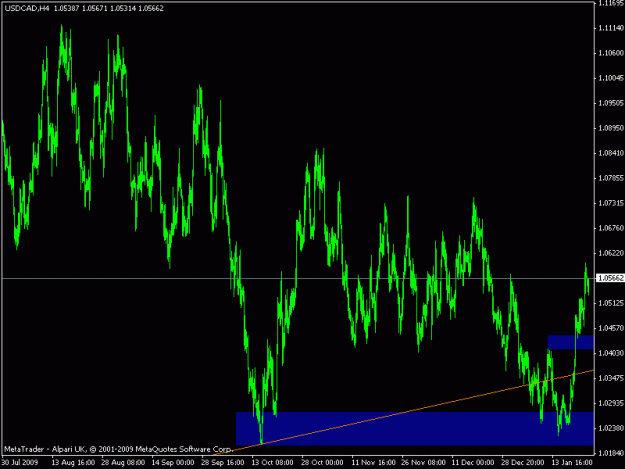Click the 14 Sep 00:00 time label
The width and height of the screenshot is (625, 469).
coord(173,463)
